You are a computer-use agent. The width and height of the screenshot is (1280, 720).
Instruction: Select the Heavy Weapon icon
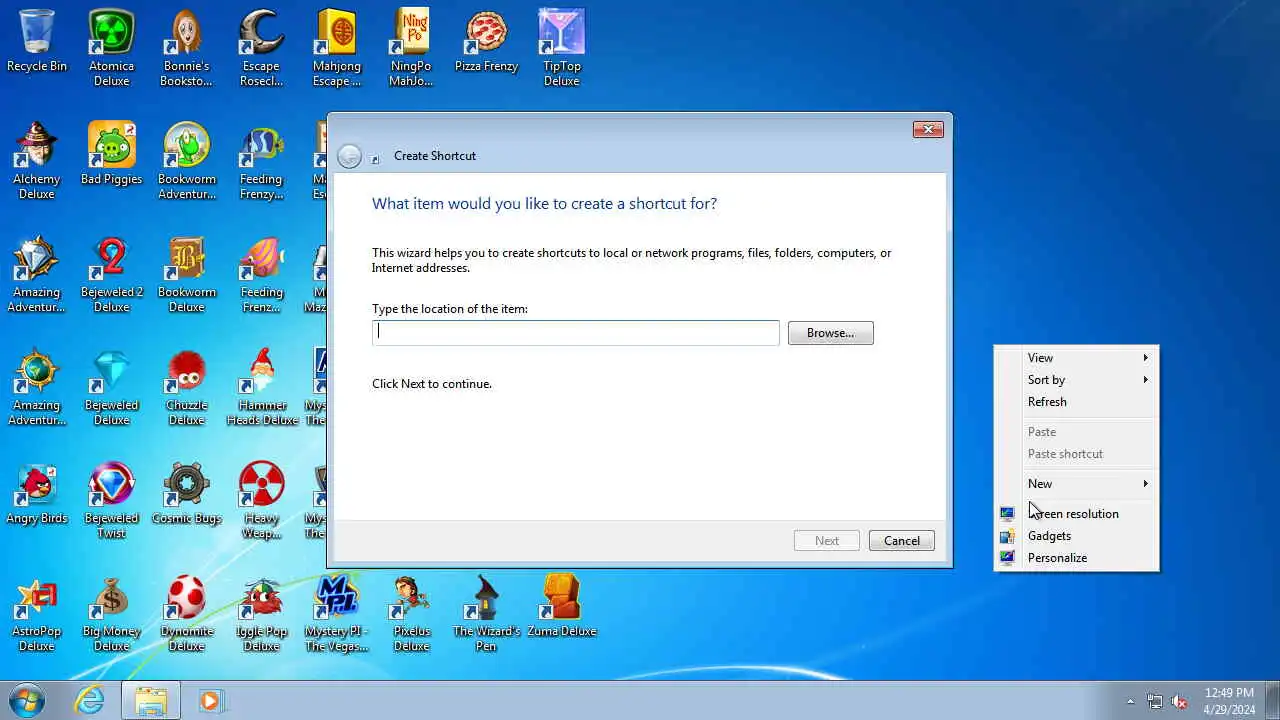tap(261, 500)
